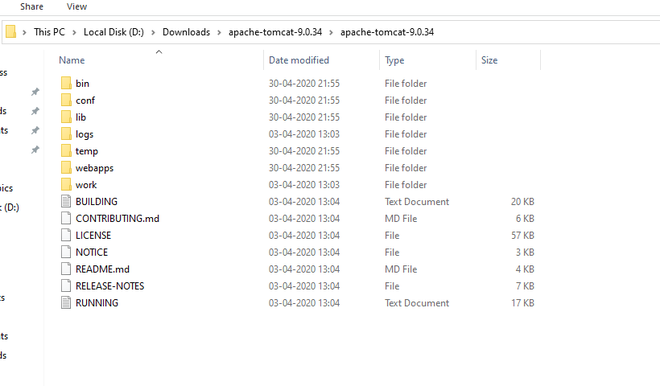Image resolution: width=660 pixels, height=386 pixels.
Task: Select the NOTICE file name
Action: (x=92, y=252)
